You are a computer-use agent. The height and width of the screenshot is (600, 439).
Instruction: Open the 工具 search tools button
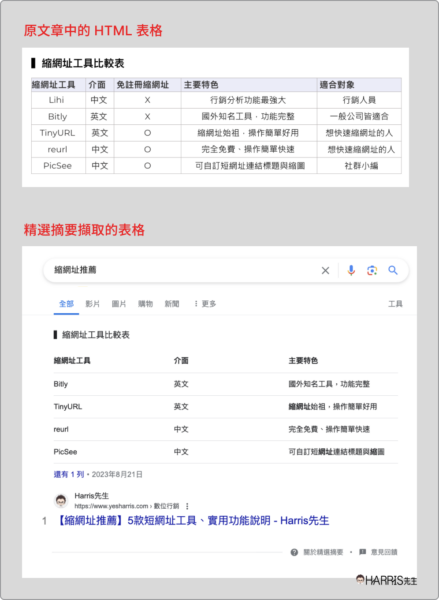point(395,304)
